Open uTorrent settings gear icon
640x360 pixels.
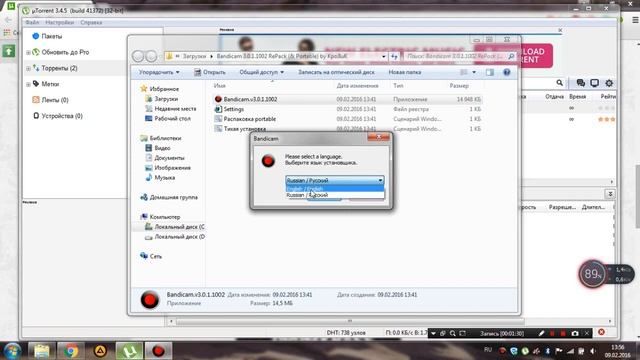[x=609, y=83]
